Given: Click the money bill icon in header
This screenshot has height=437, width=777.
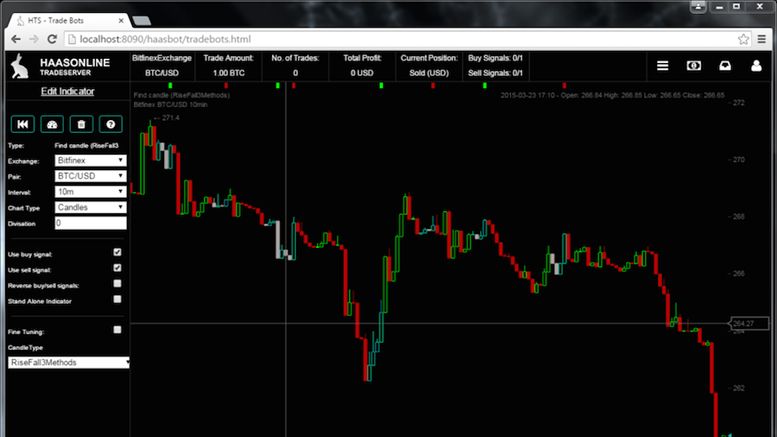Looking at the screenshot, I should (x=694, y=66).
